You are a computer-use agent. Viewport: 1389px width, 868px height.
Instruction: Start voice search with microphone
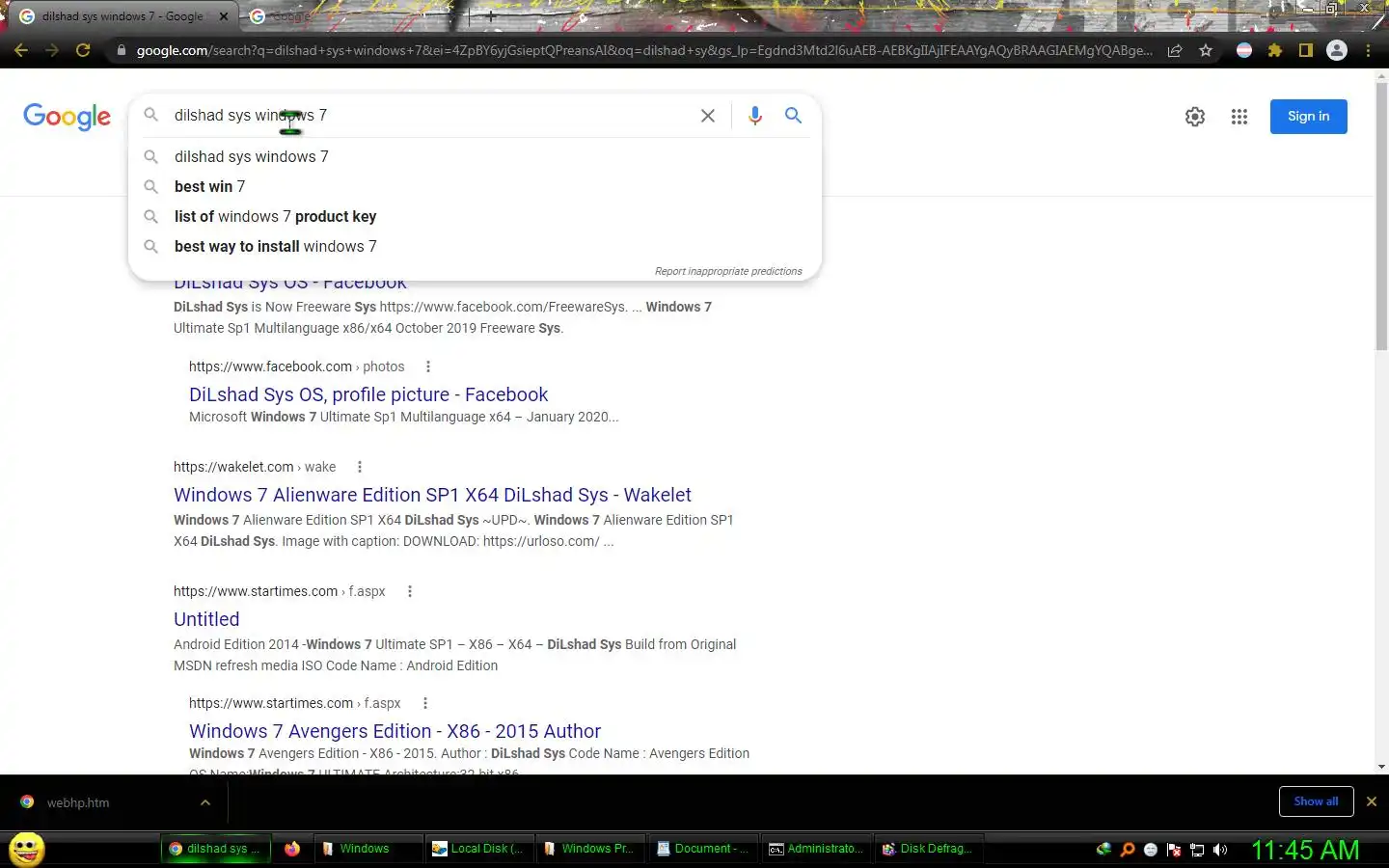click(755, 116)
